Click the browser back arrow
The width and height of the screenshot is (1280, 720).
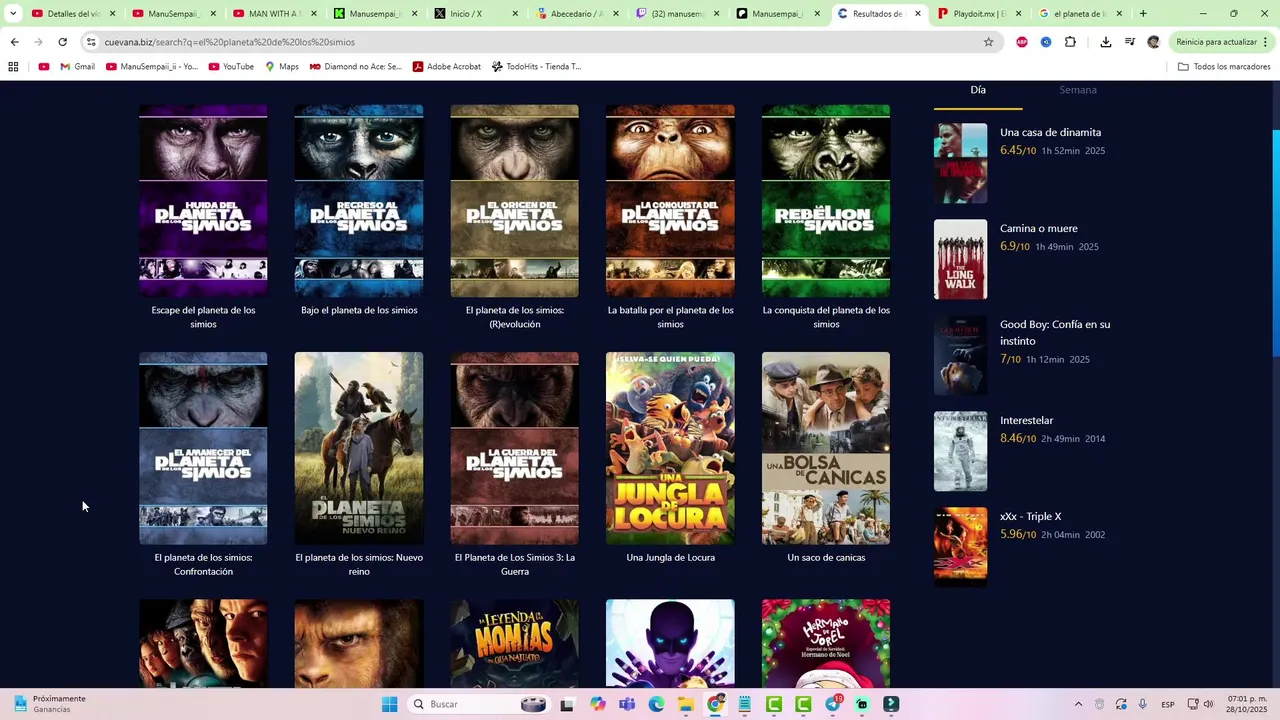tap(14, 42)
